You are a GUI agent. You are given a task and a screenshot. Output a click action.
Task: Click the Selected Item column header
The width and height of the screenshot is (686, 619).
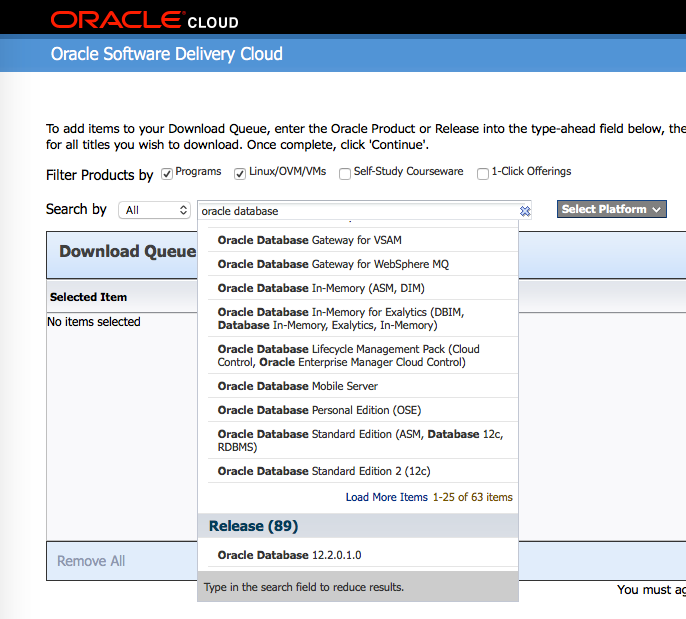click(x=88, y=297)
